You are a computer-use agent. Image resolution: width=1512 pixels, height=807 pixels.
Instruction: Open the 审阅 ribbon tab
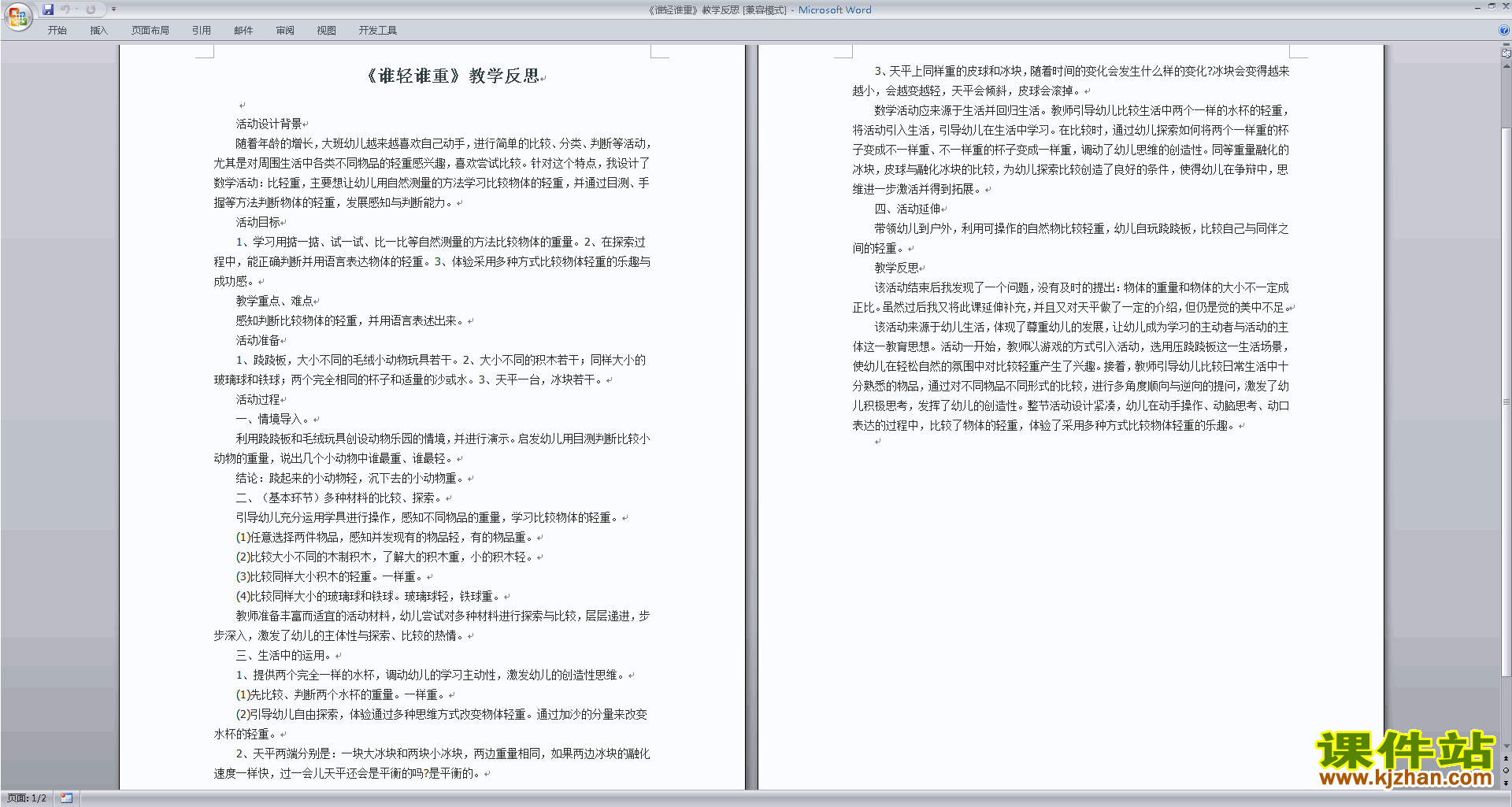coord(285,30)
